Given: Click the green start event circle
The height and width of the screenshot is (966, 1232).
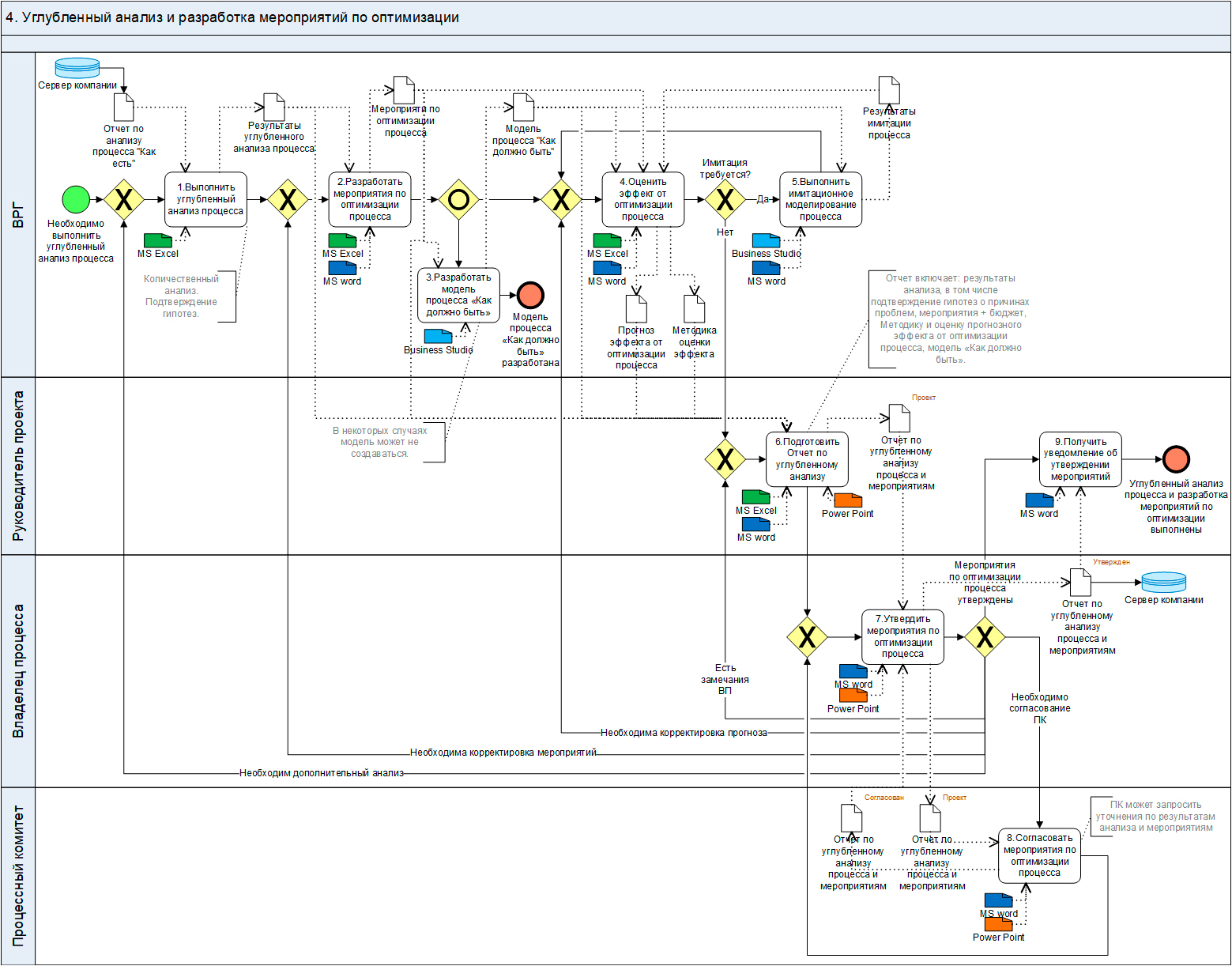Looking at the screenshot, I should [x=76, y=199].
